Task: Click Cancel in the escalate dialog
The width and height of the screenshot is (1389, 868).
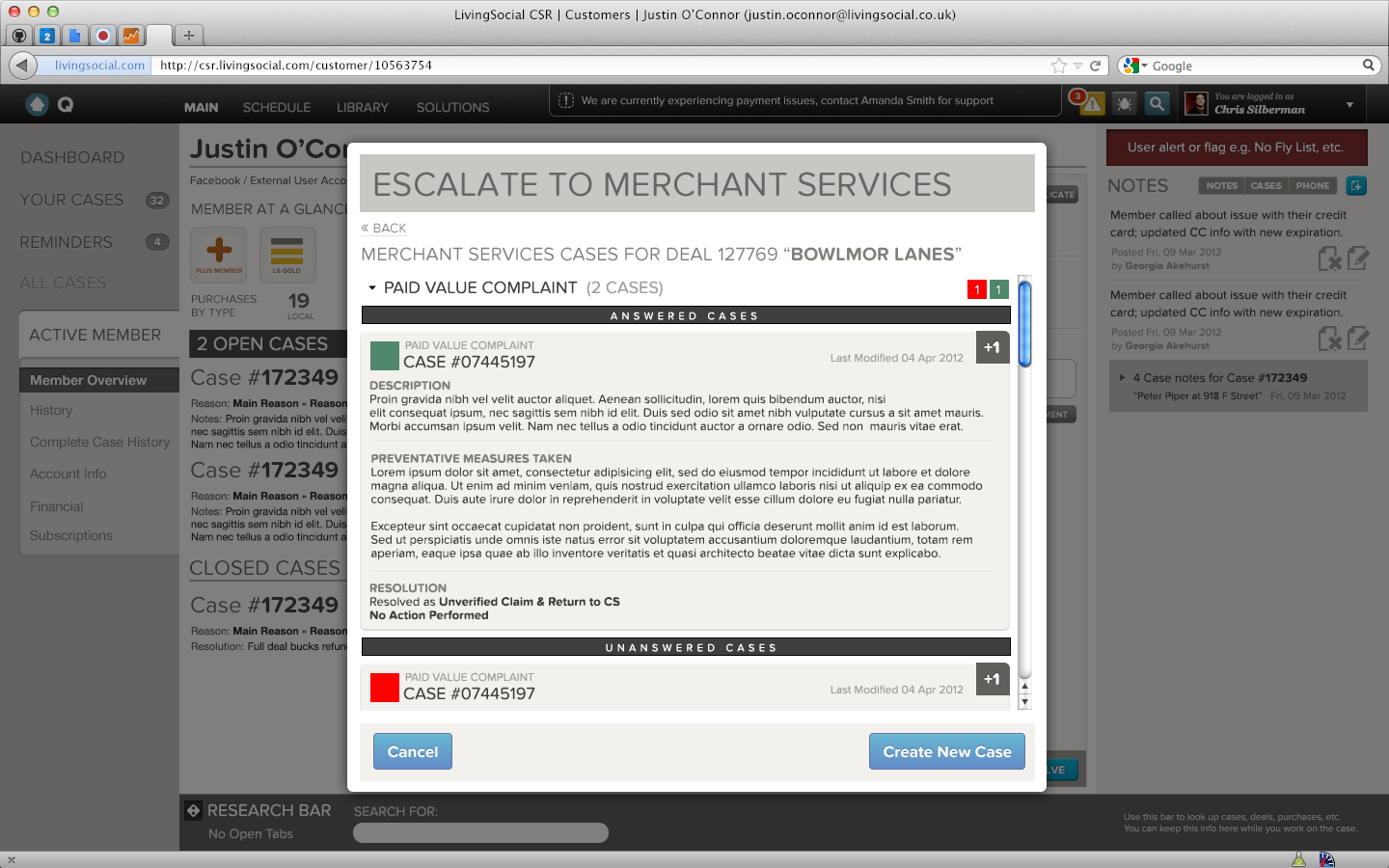Action: [413, 751]
